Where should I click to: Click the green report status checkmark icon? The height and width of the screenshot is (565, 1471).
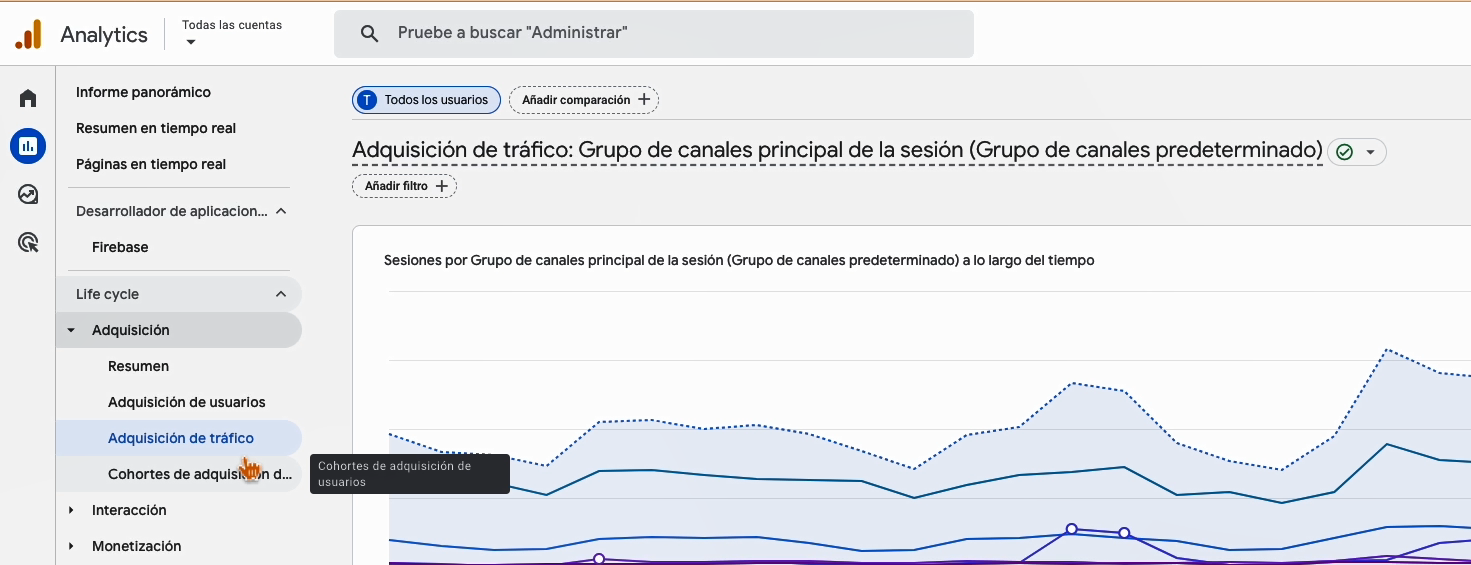coord(1344,152)
